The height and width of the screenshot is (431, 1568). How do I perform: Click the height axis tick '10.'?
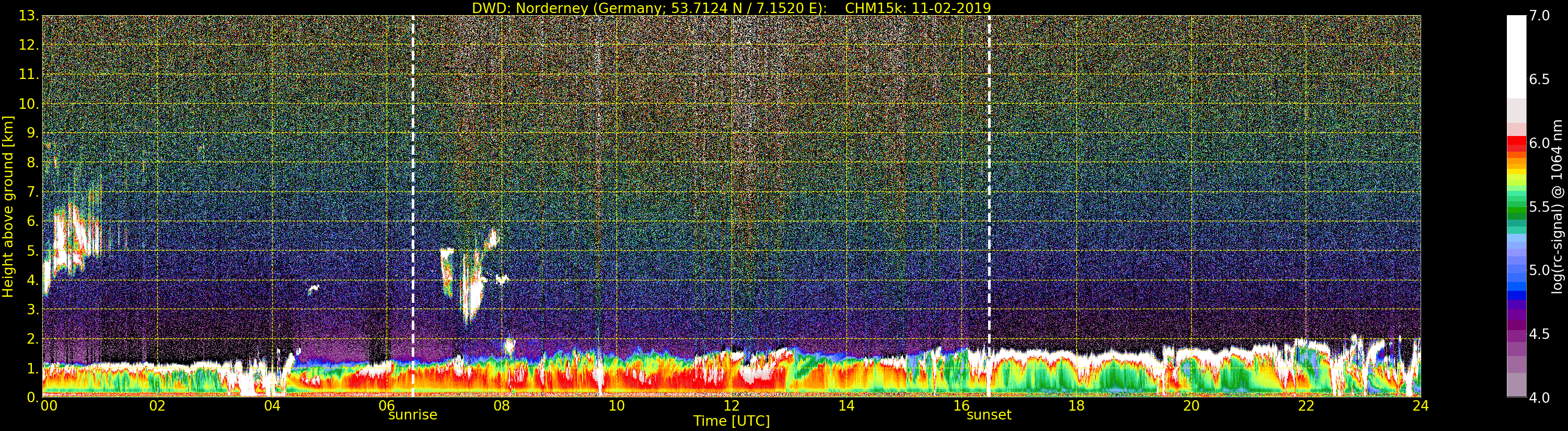29,104
